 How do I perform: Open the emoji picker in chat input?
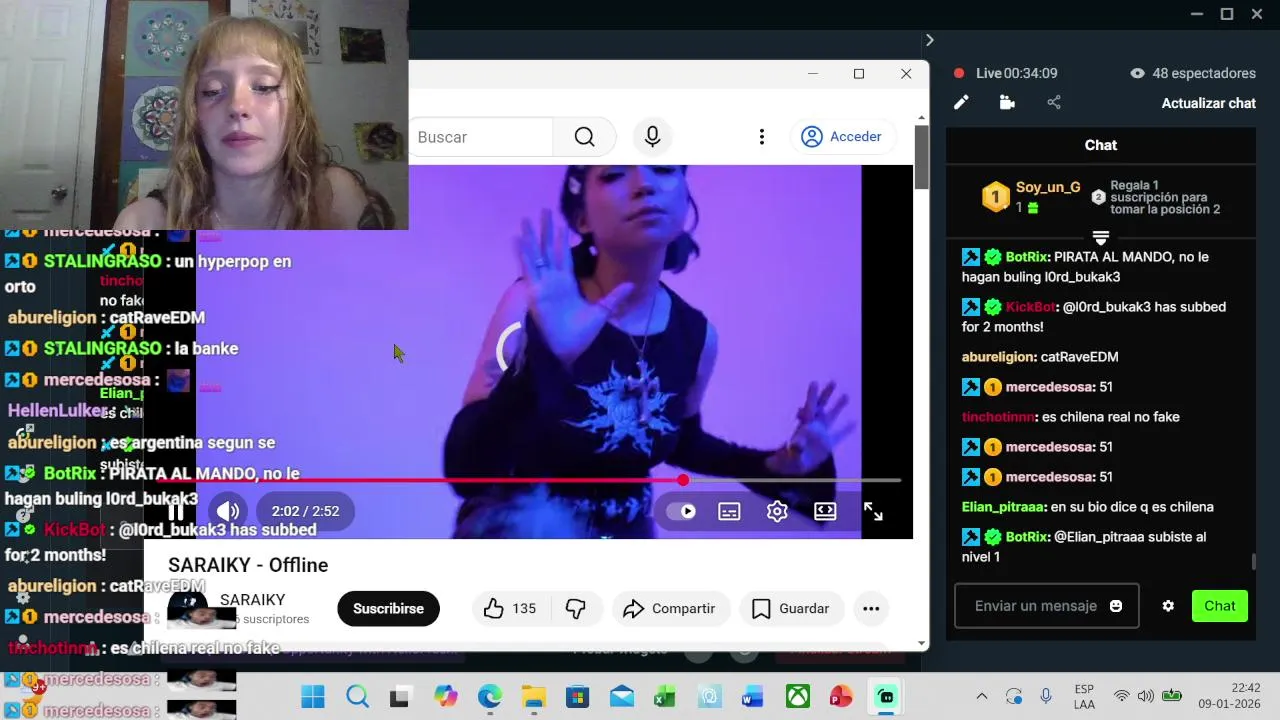click(x=1116, y=606)
